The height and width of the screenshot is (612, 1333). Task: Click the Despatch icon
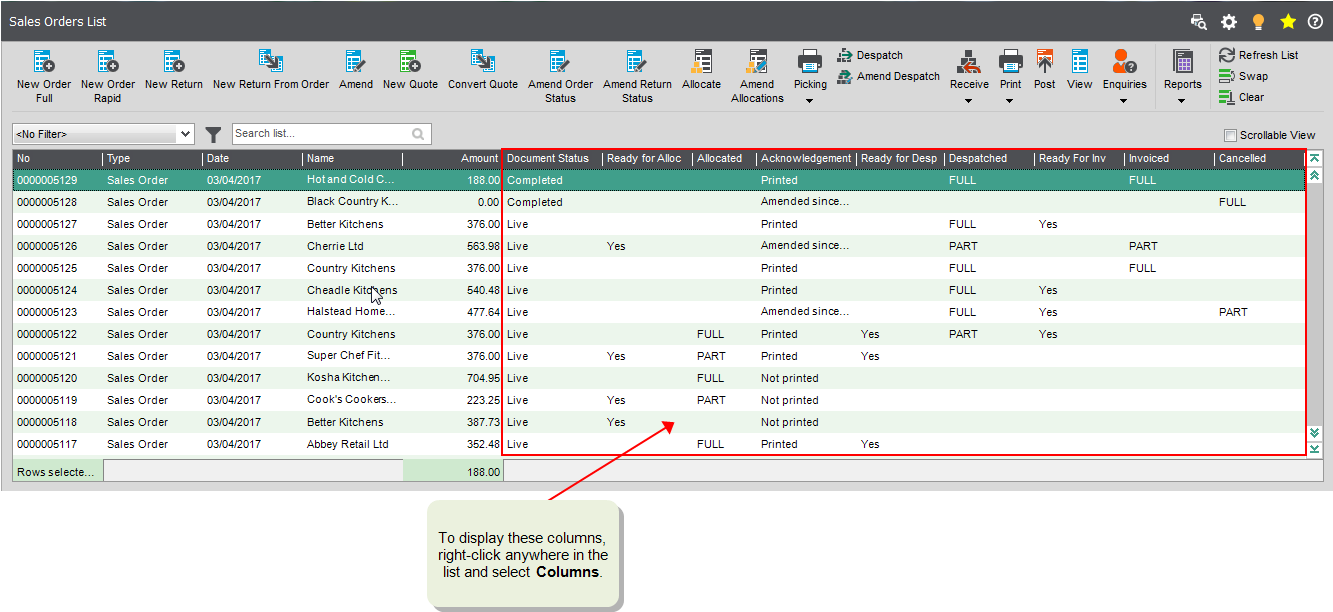tap(869, 55)
